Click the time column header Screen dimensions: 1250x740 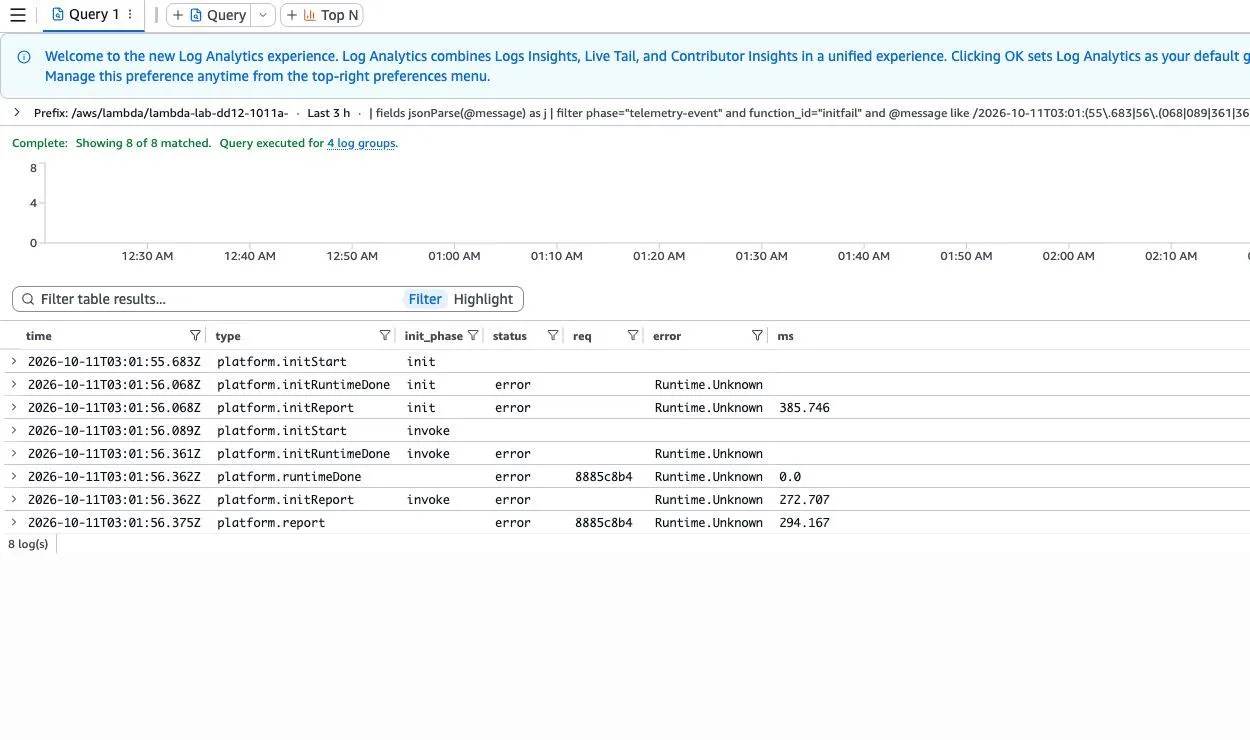pyautogui.click(x=39, y=336)
